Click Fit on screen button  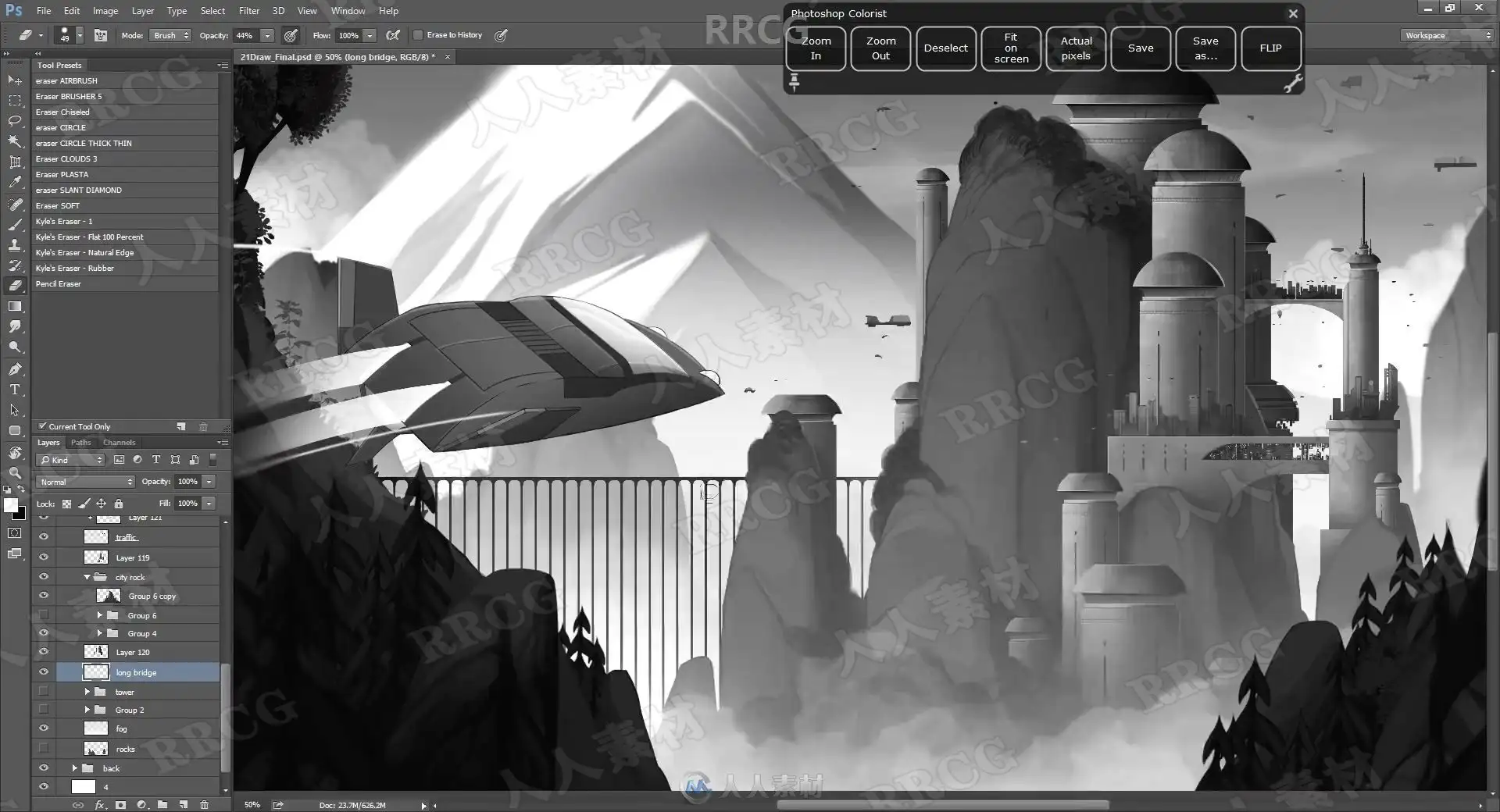click(1011, 48)
